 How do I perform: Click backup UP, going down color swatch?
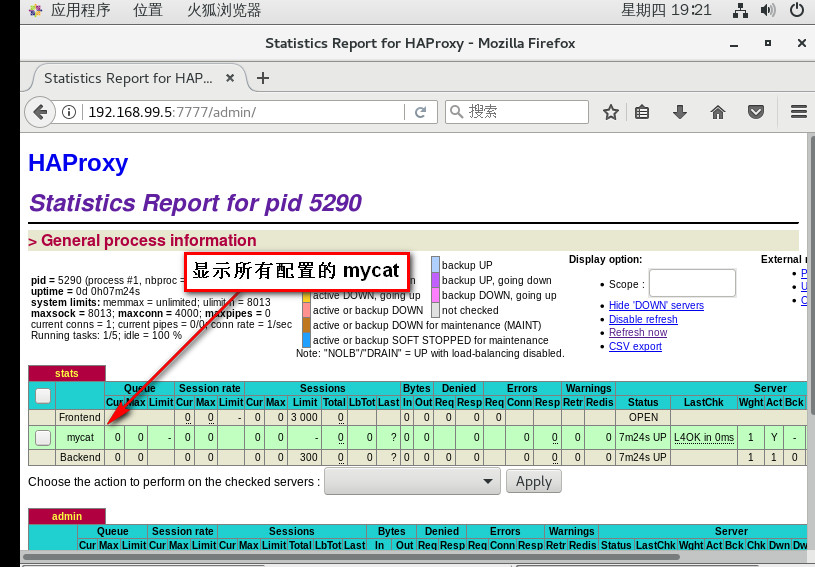[436, 280]
